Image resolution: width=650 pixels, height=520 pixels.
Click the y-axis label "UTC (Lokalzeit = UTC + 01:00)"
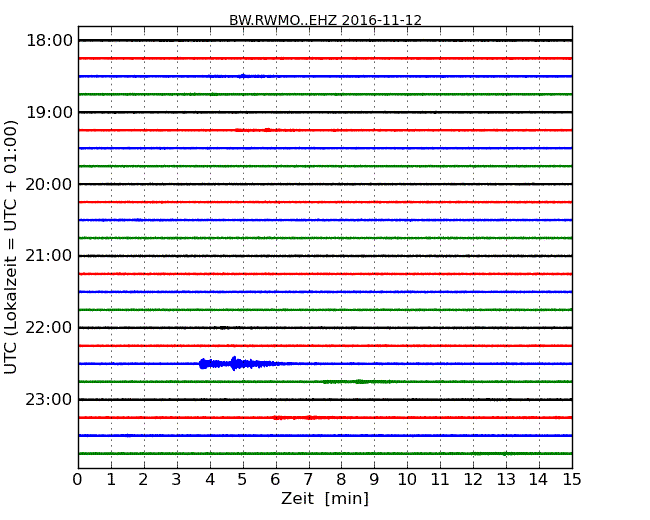(x=11, y=247)
